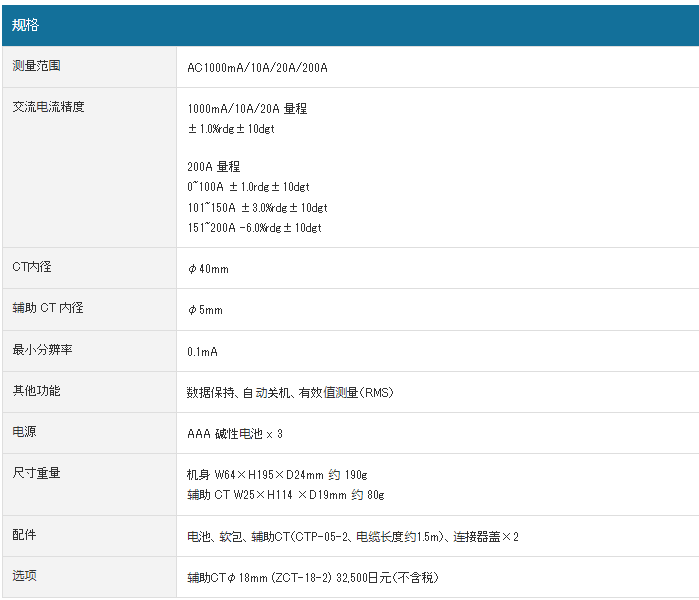Screen dimensions: 699x600
Task: Click the φ5mm value
Action: pyautogui.click(x=205, y=311)
